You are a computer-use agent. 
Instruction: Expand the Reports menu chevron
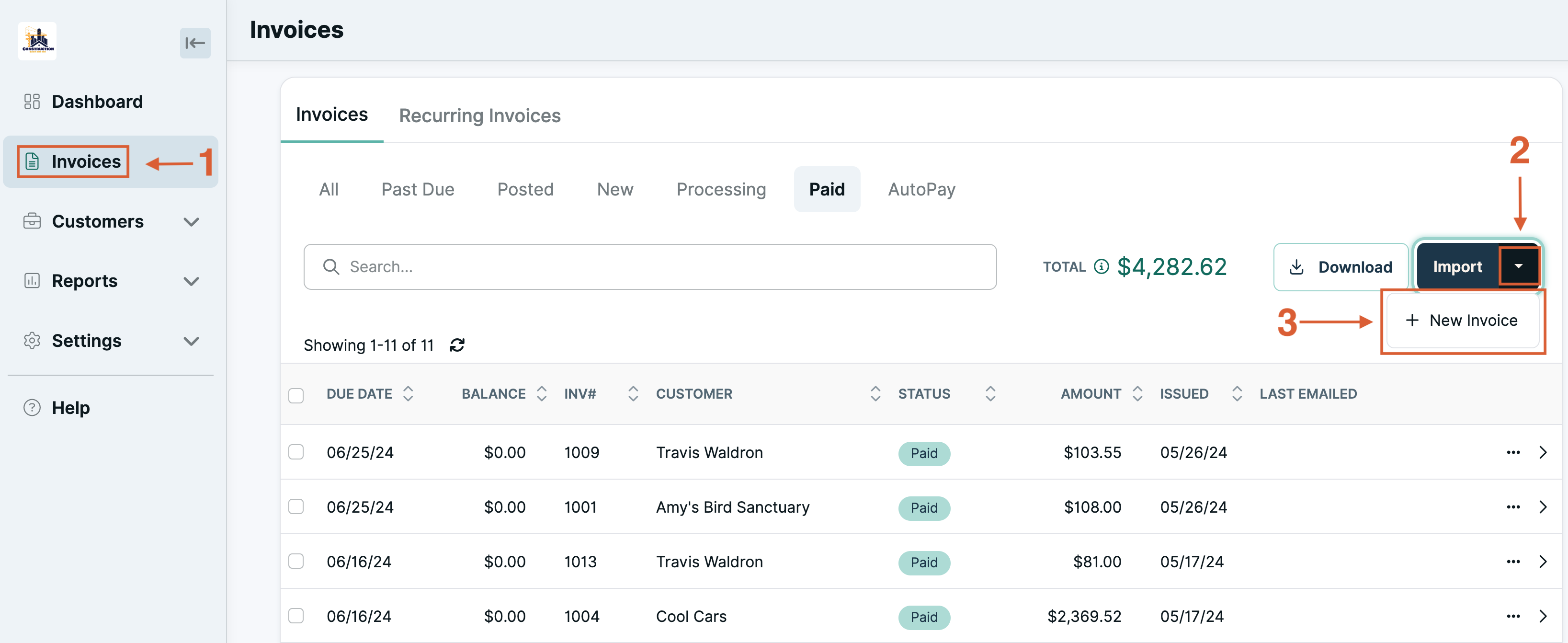click(191, 281)
